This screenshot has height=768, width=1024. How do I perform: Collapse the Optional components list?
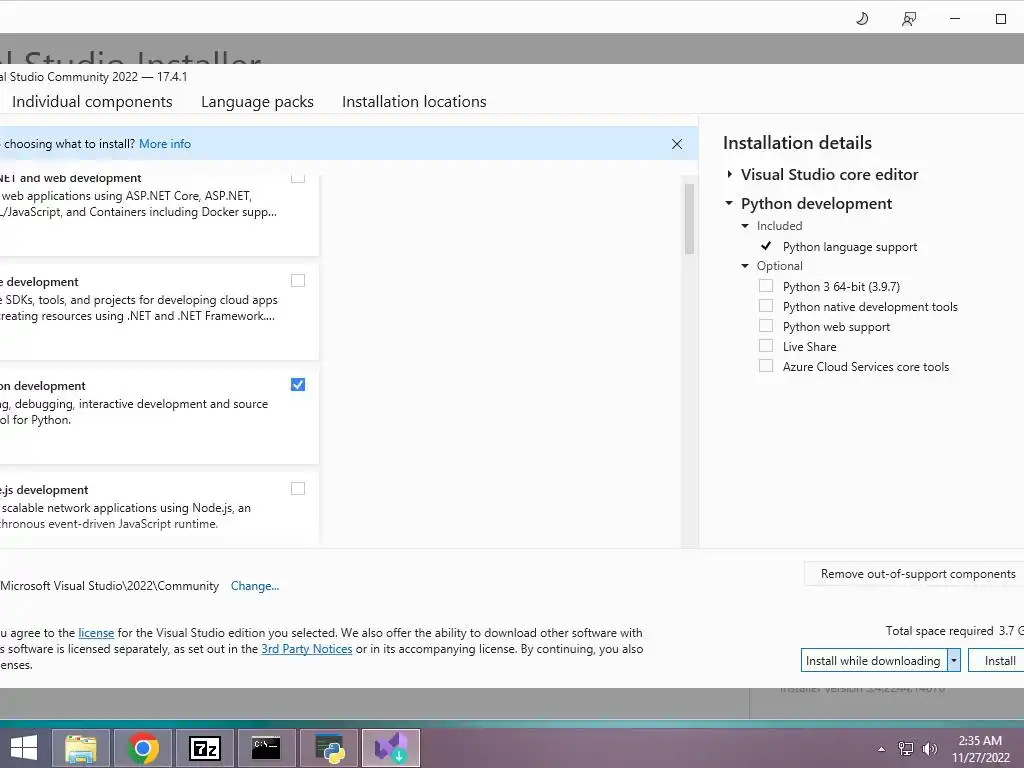(x=745, y=266)
